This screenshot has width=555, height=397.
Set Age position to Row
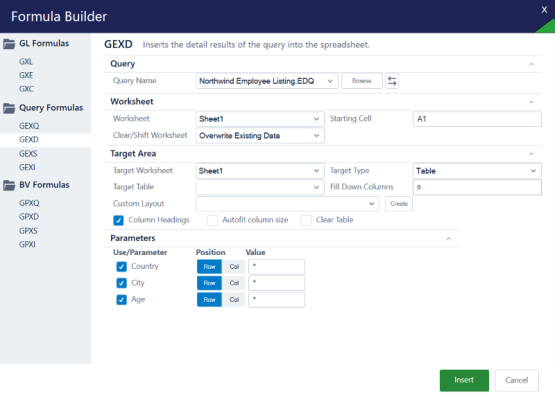[209, 300]
